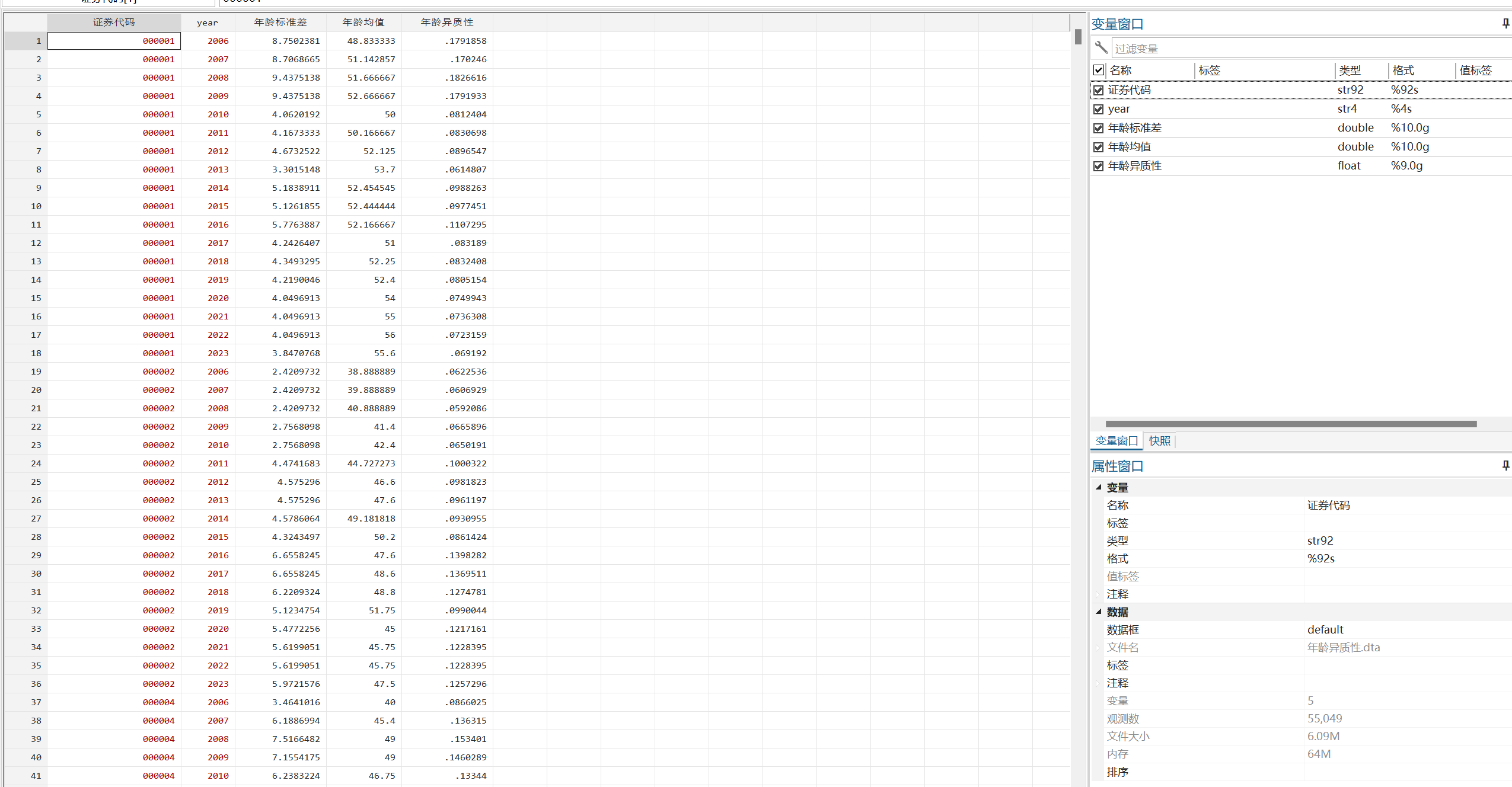
Task: Collapse the 数据 section in properties
Action: tap(1098, 612)
